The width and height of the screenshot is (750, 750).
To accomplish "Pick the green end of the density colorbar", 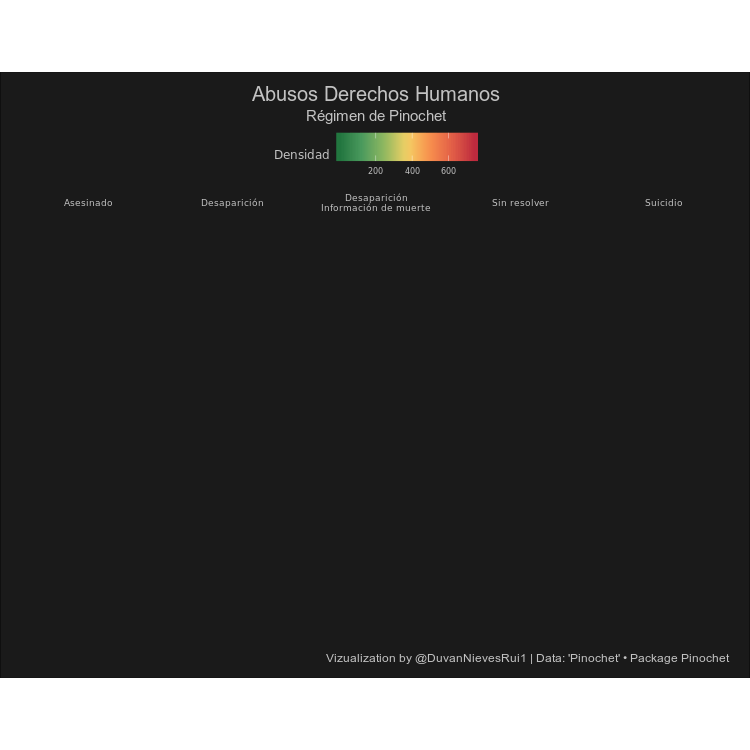I will (343, 147).
